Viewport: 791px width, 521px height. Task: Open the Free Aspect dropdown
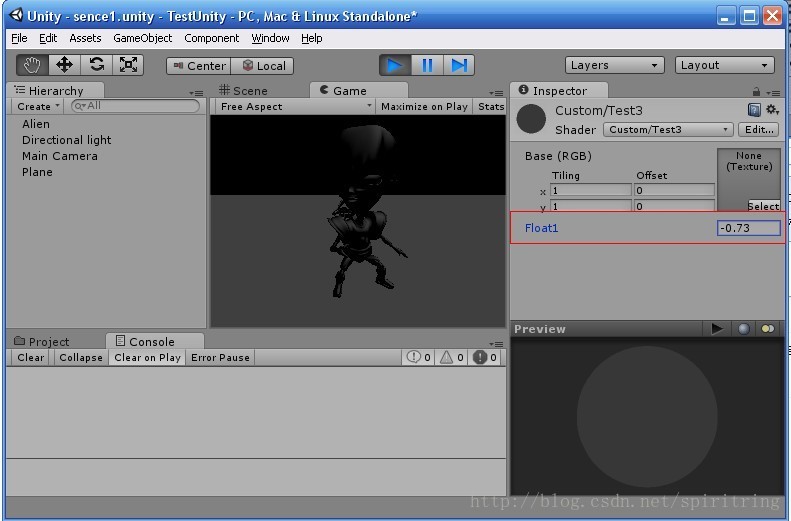296,106
